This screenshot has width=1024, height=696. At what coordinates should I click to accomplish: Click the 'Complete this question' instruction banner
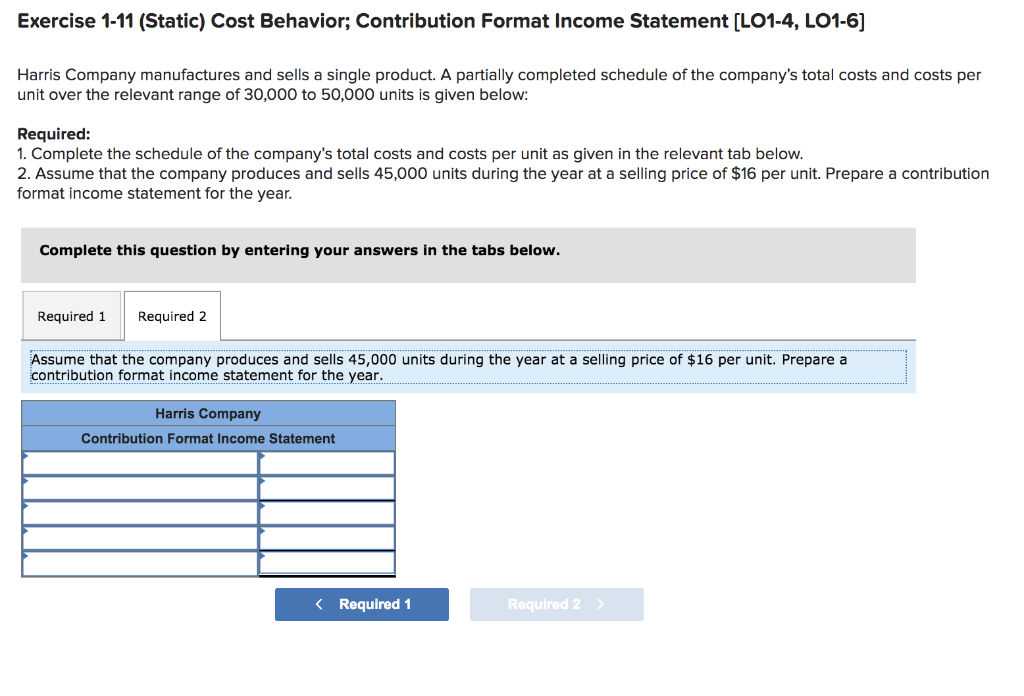468,255
